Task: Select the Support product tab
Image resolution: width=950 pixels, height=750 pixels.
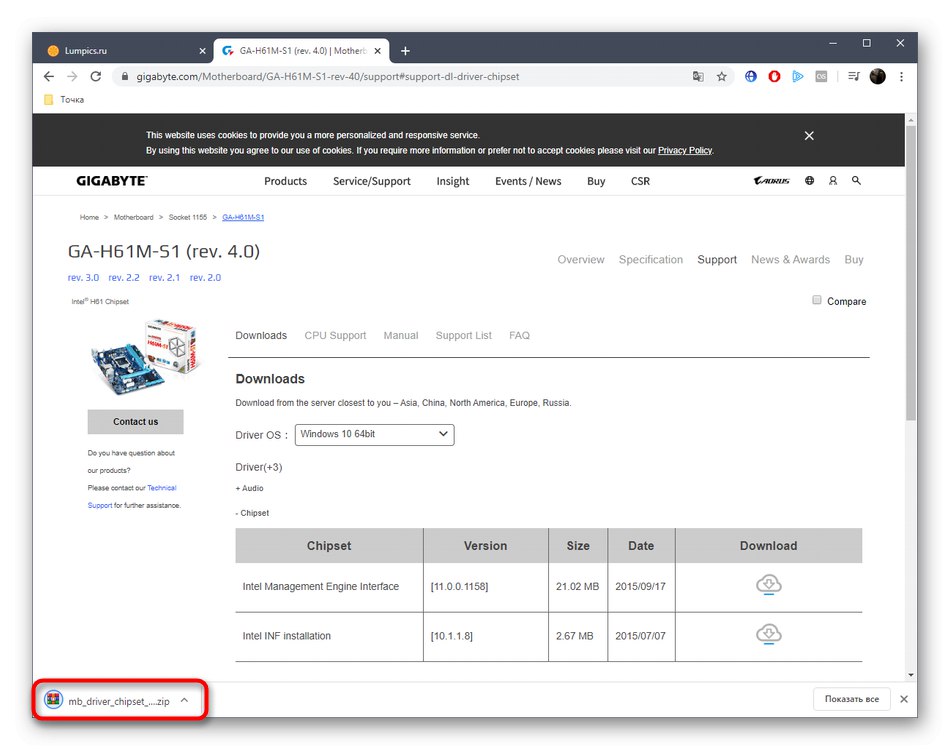Action: click(x=717, y=259)
